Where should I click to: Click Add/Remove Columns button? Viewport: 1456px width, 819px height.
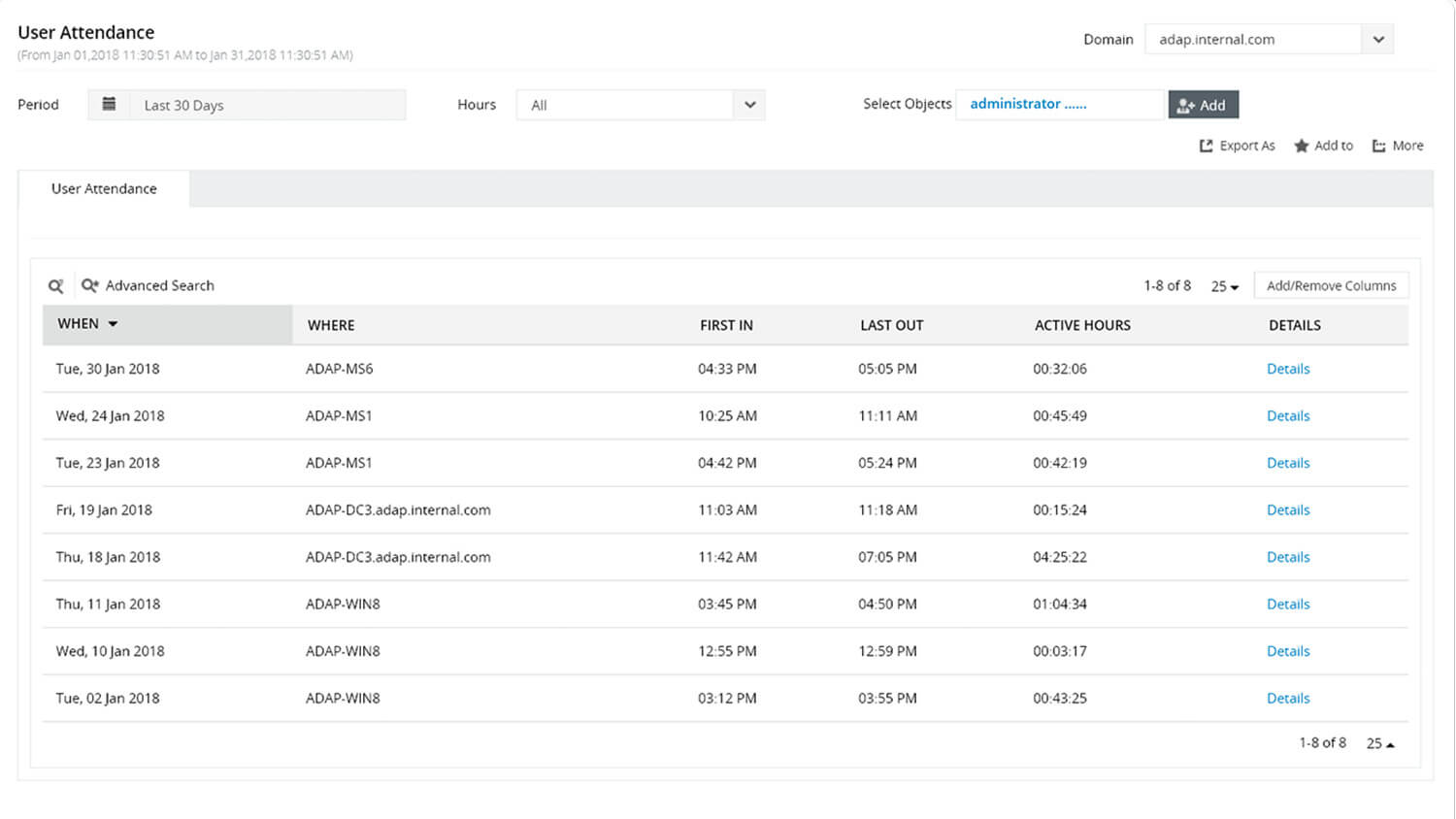(1331, 286)
